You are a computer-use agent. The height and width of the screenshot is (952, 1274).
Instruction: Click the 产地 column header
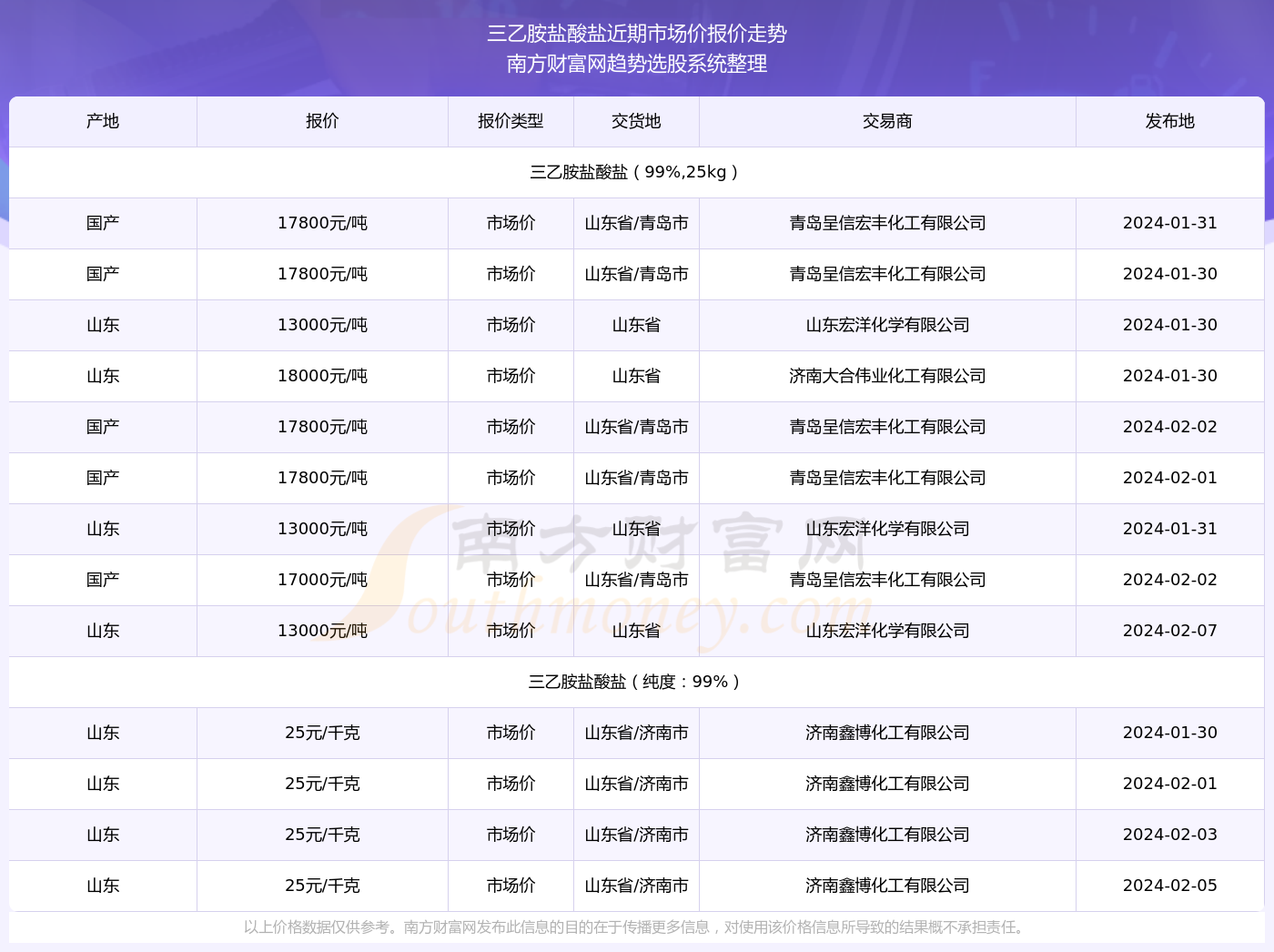click(x=103, y=121)
